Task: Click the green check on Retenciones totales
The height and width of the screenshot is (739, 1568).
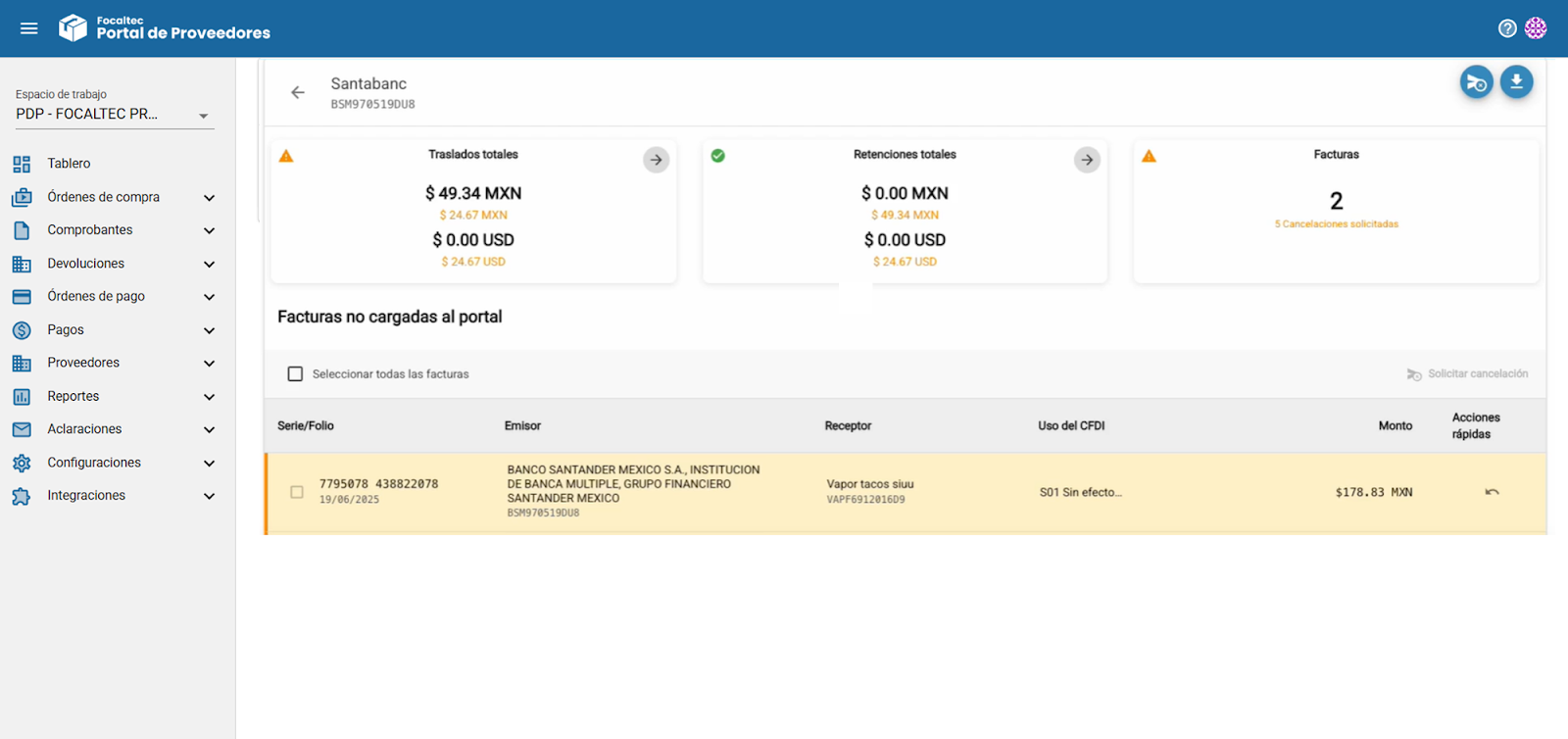Action: point(717,156)
